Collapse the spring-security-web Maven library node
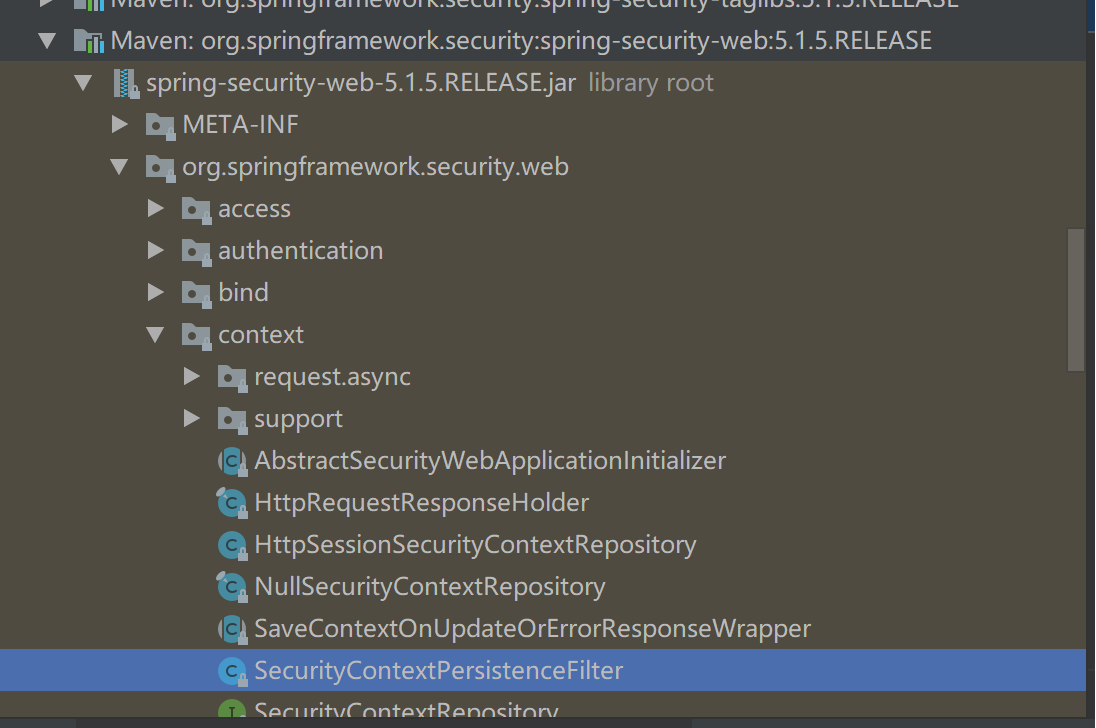Screen dimensions: 1096x728 coord(48,41)
